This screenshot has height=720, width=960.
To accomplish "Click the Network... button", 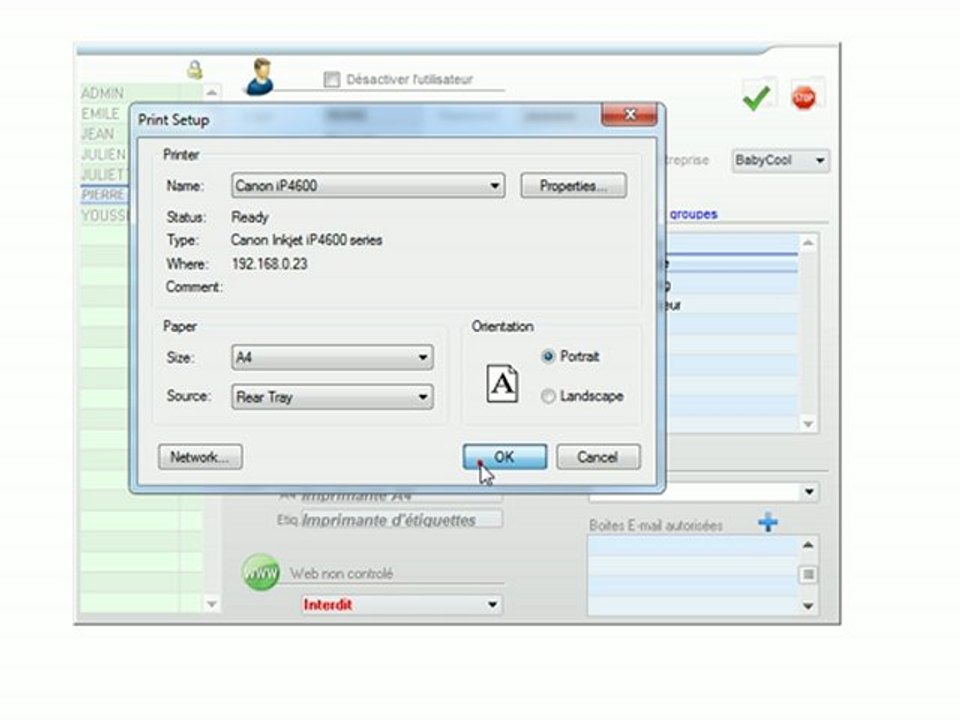I will pos(200,457).
